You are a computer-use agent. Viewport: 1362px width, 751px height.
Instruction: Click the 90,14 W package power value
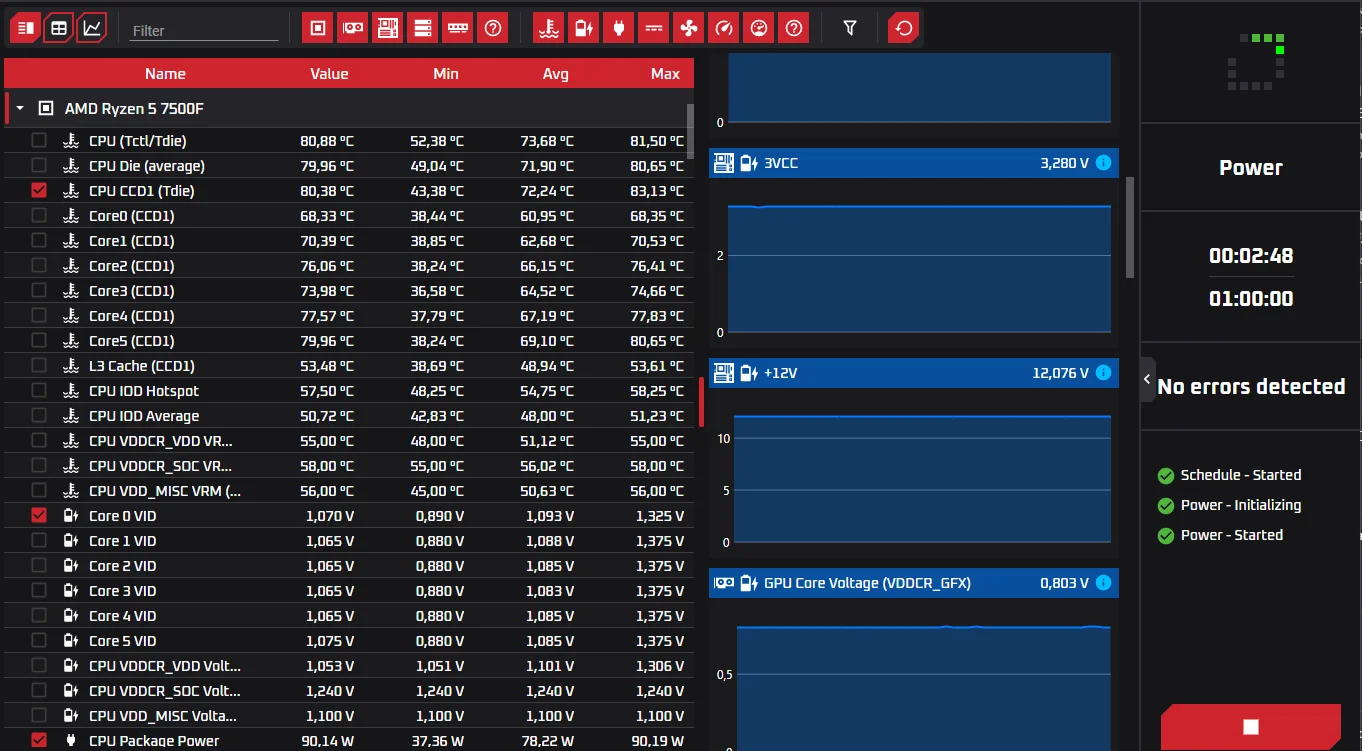329,741
